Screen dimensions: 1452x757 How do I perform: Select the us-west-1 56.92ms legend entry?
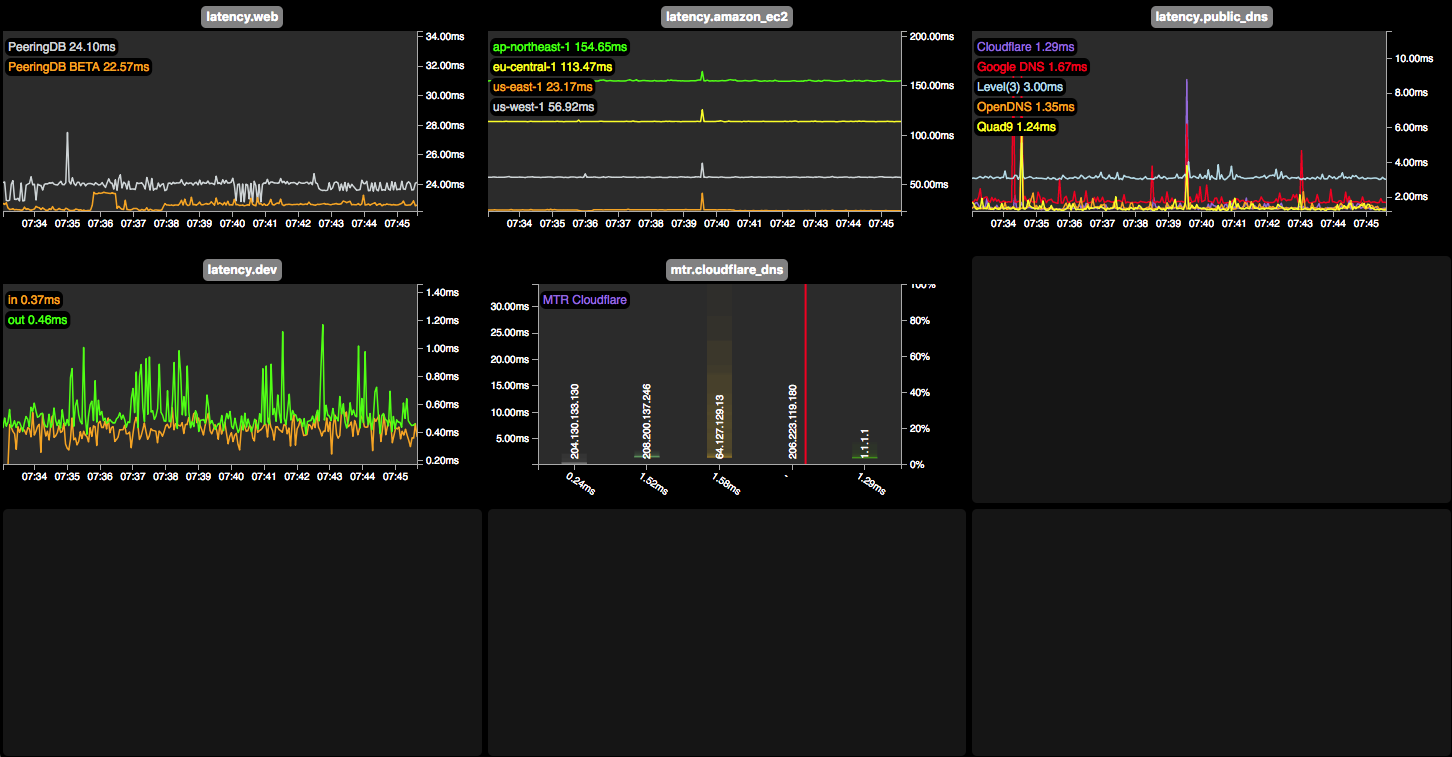pyautogui.click(x=543, y=107)
